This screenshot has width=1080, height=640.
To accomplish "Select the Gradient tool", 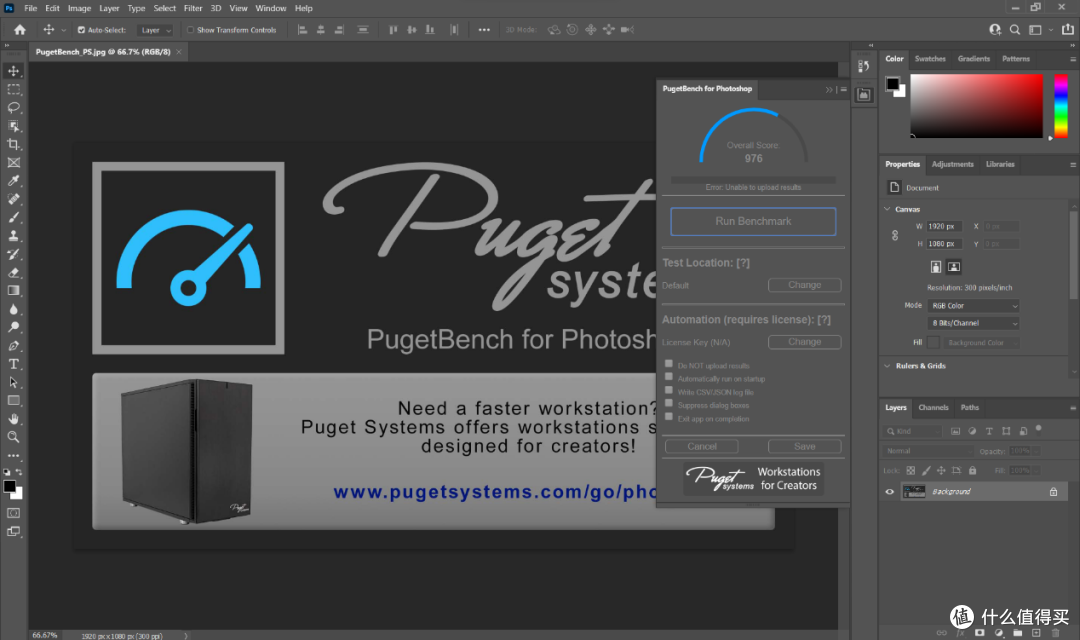I will tap(13, 291).
